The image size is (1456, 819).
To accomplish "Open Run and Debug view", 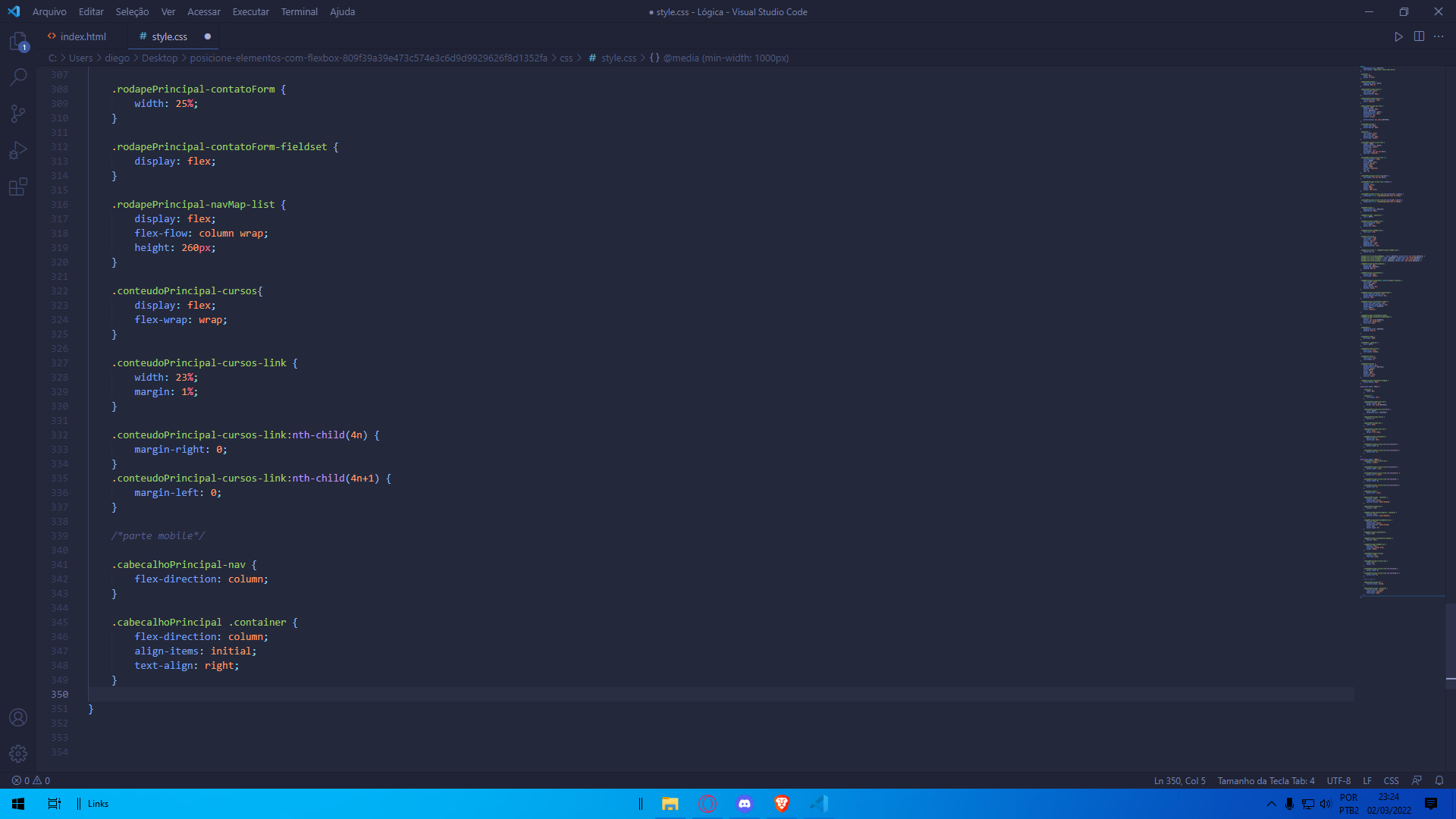I will coord(18,150).
